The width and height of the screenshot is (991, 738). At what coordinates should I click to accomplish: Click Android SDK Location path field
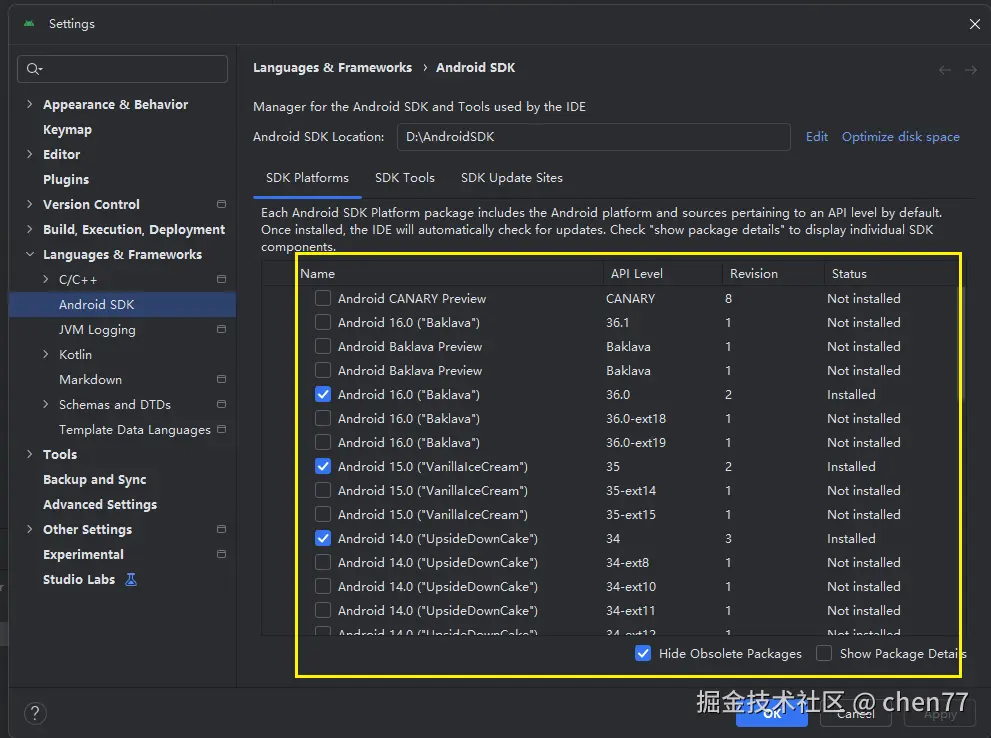tap(593, 136)
